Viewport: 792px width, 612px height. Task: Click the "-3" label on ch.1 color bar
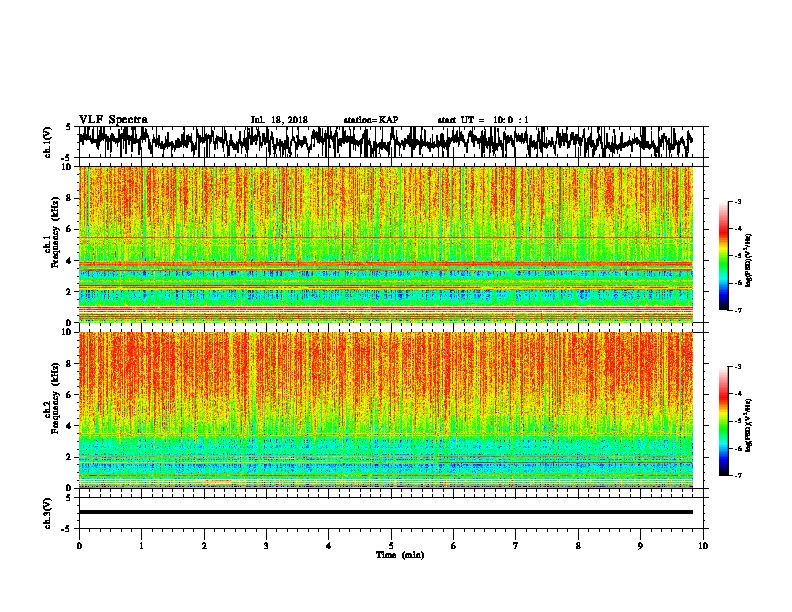click(x=737, y=202)
